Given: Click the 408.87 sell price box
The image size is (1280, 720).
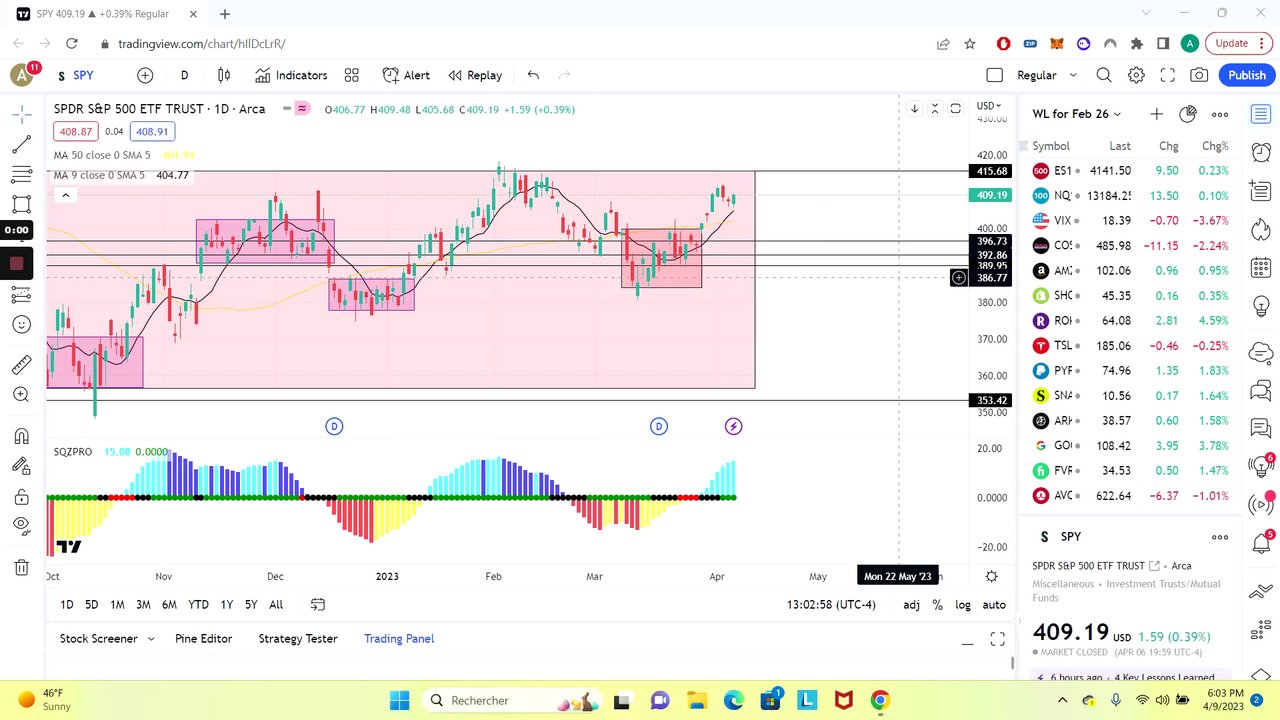Looking at the screenshot, I should tap(77, 131).
